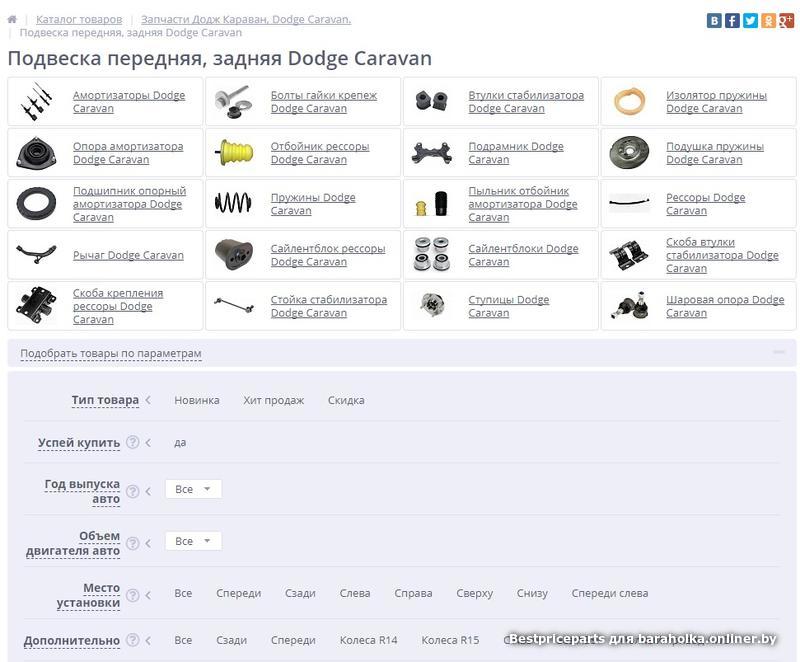Viewport: 800px width, 662px height.
Task: Select Справа in Место установки
Action: tap(413, 593)
